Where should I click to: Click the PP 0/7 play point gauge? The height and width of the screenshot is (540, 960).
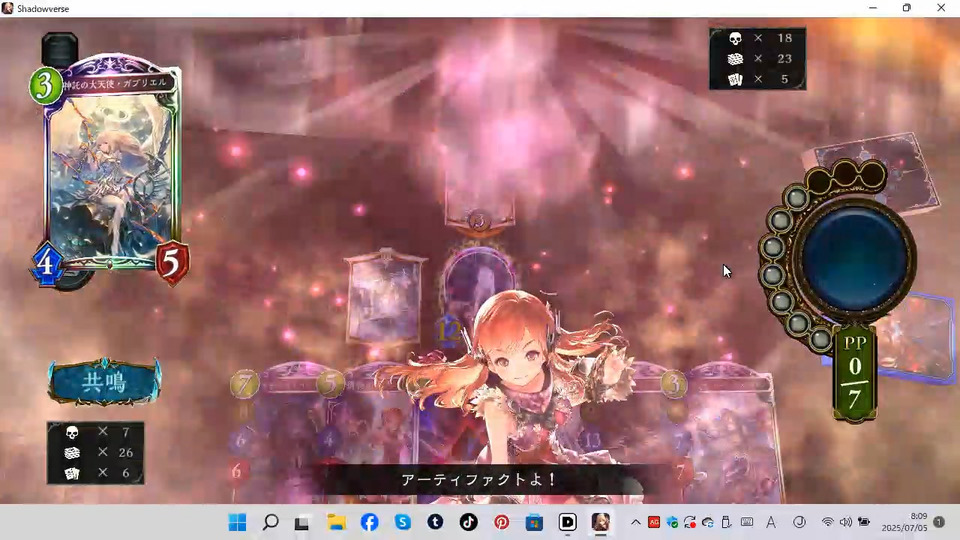855,374
